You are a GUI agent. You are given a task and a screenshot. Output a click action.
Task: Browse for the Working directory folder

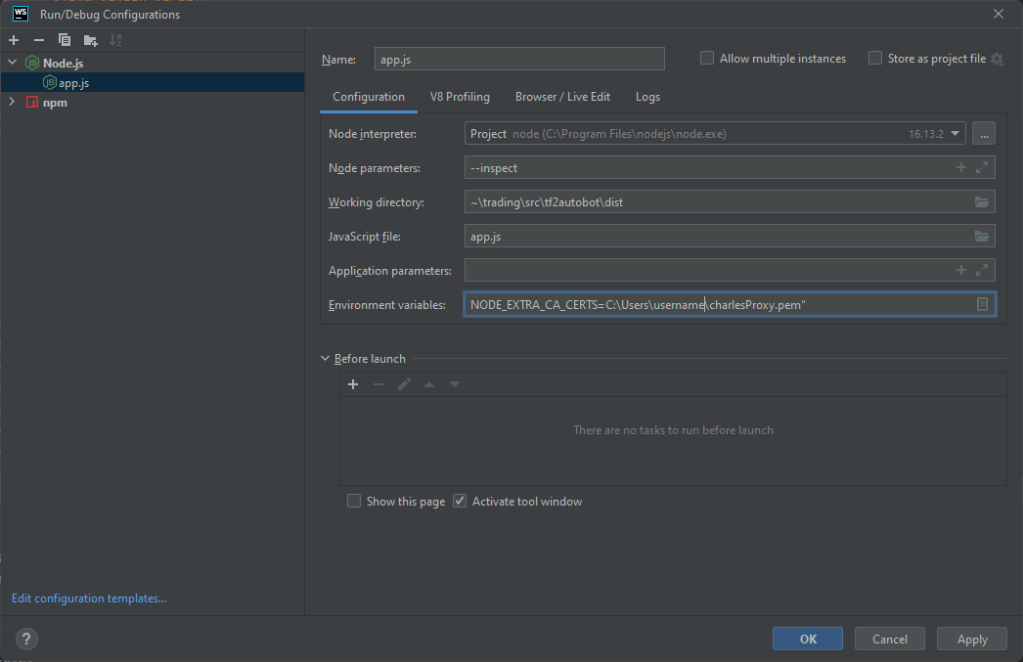[x=982, y=201]
